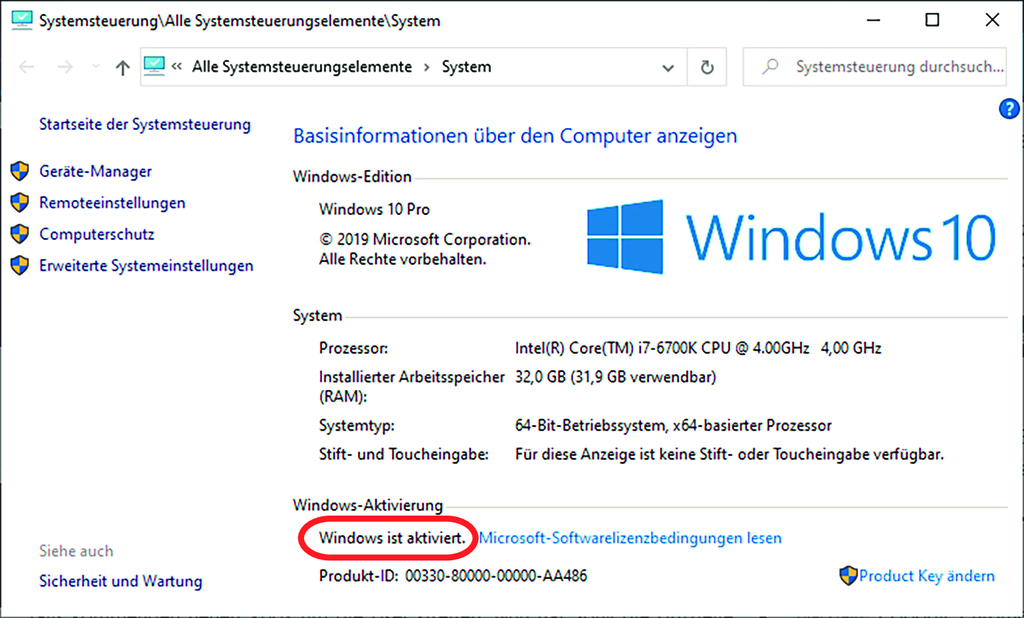Click the Produkt-ID value '00330-80000-00000-AA486'
This screenshot has width=1024, height=618.
point(496,576)
